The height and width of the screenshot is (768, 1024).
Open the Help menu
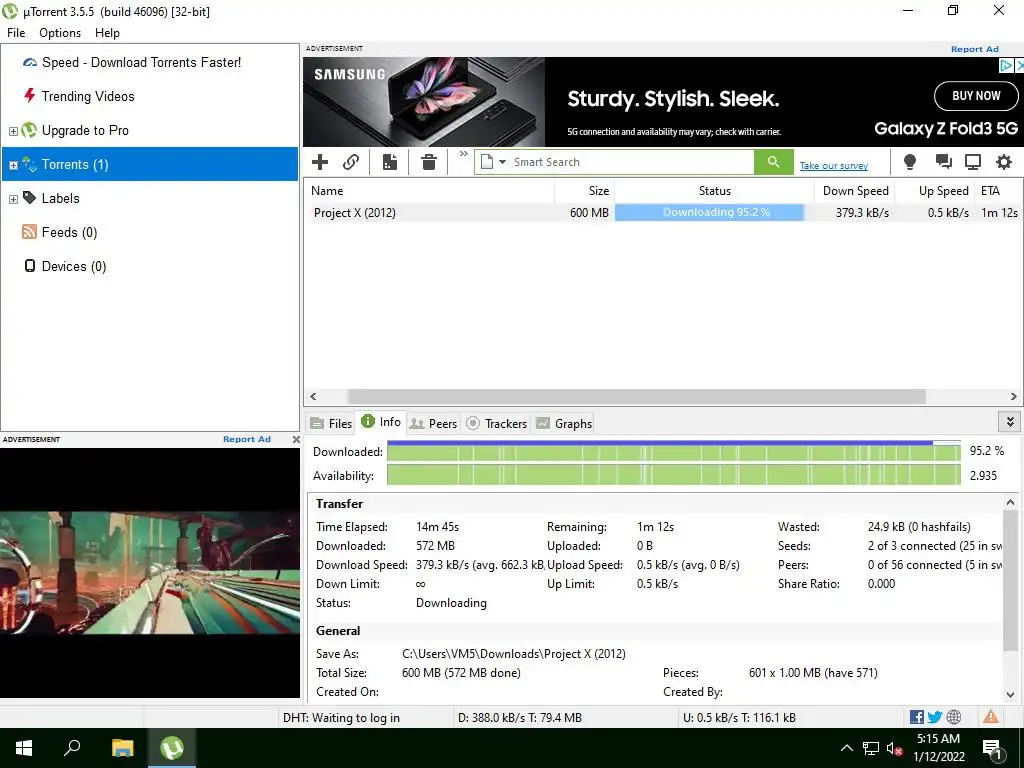pyautogui.click(x=107, y=33)
